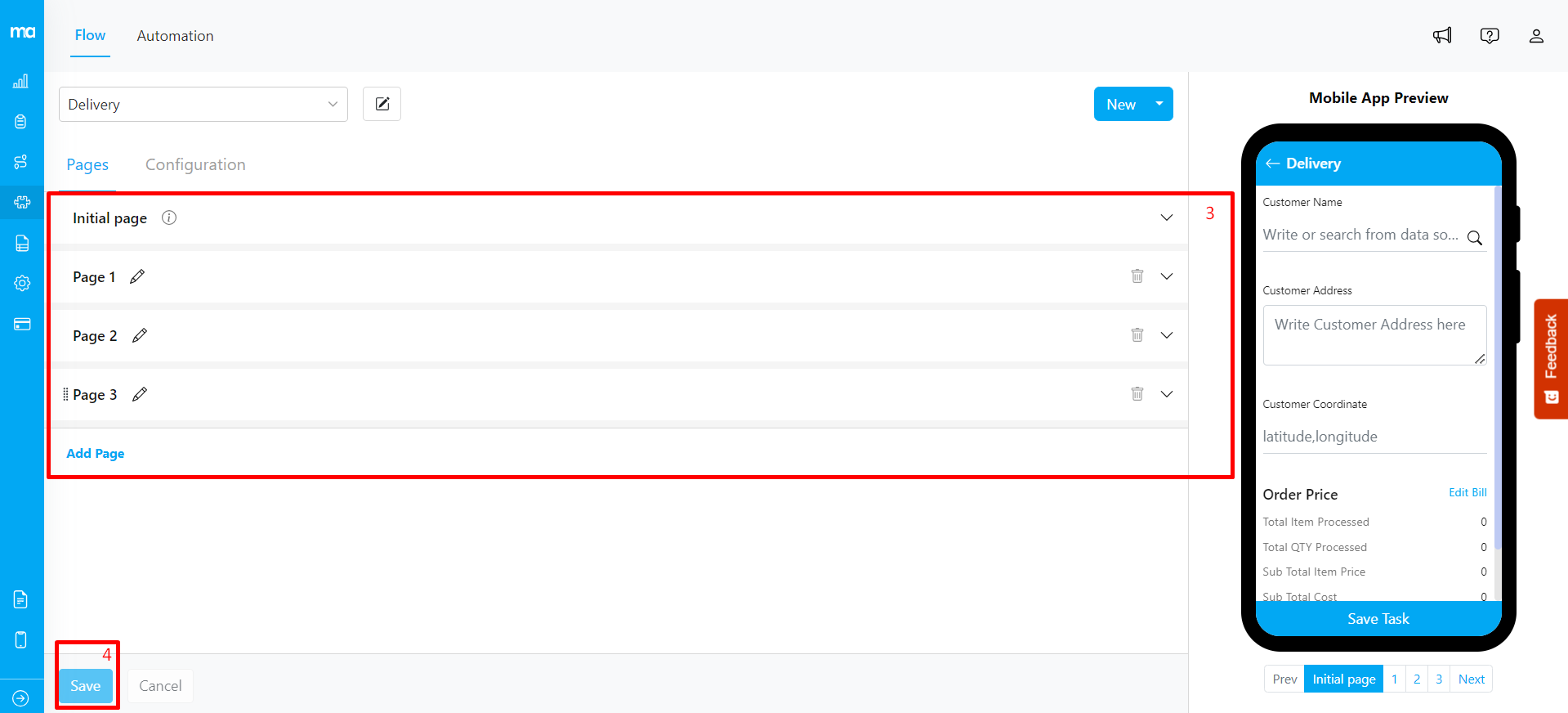1568x713 pixels.
Task: Switch to the Configuration tab
Action: pyautogui.click(x=195, y=164)
